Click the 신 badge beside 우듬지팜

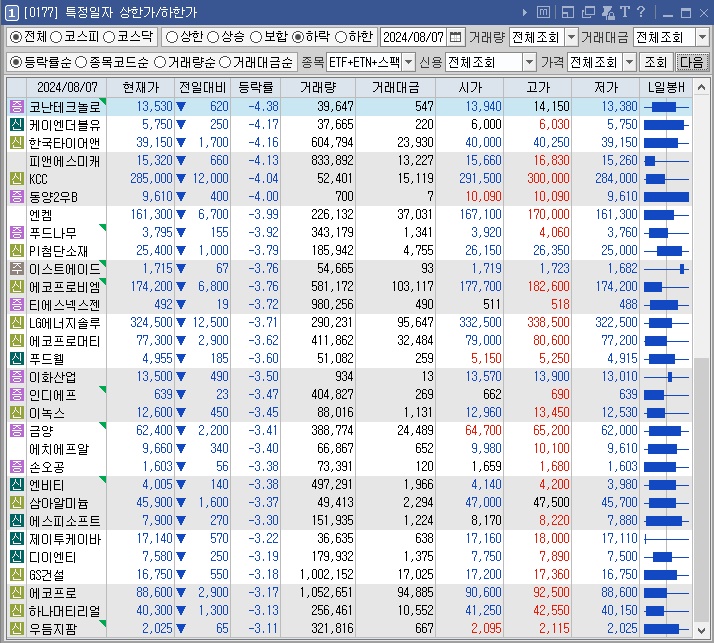click(17, 628)
